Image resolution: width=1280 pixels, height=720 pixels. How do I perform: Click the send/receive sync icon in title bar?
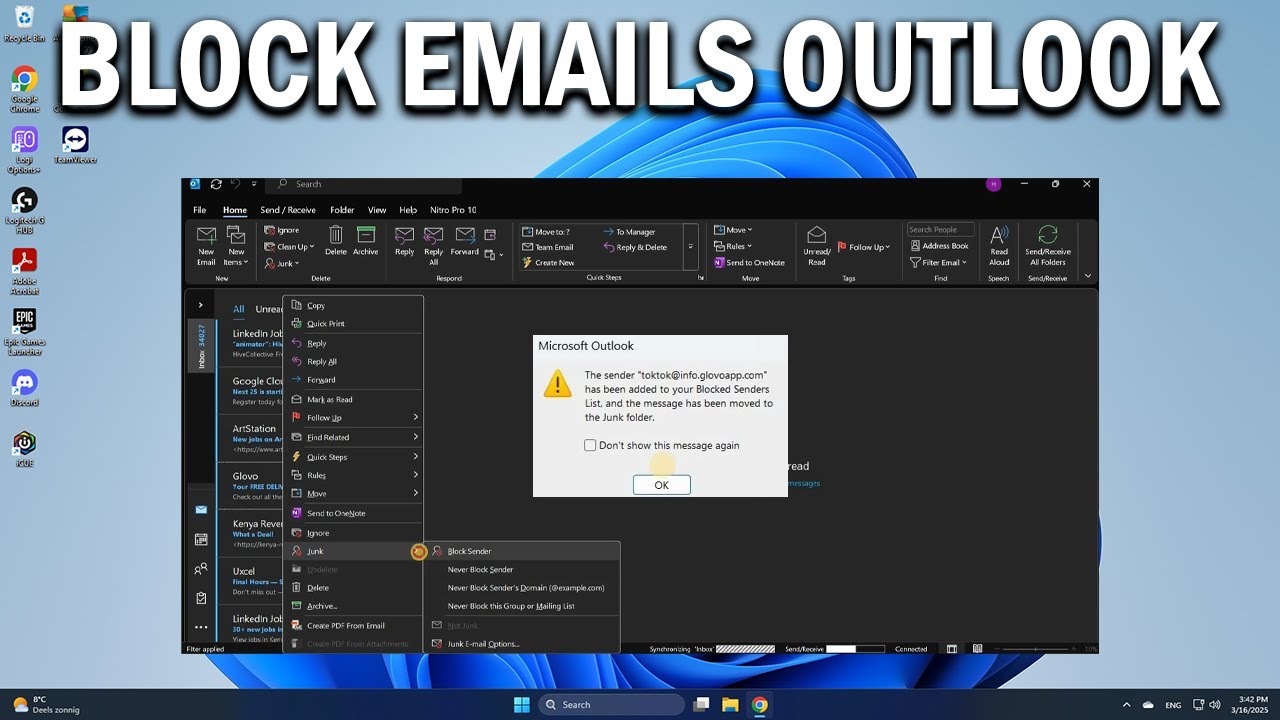(x=216, y=184)
